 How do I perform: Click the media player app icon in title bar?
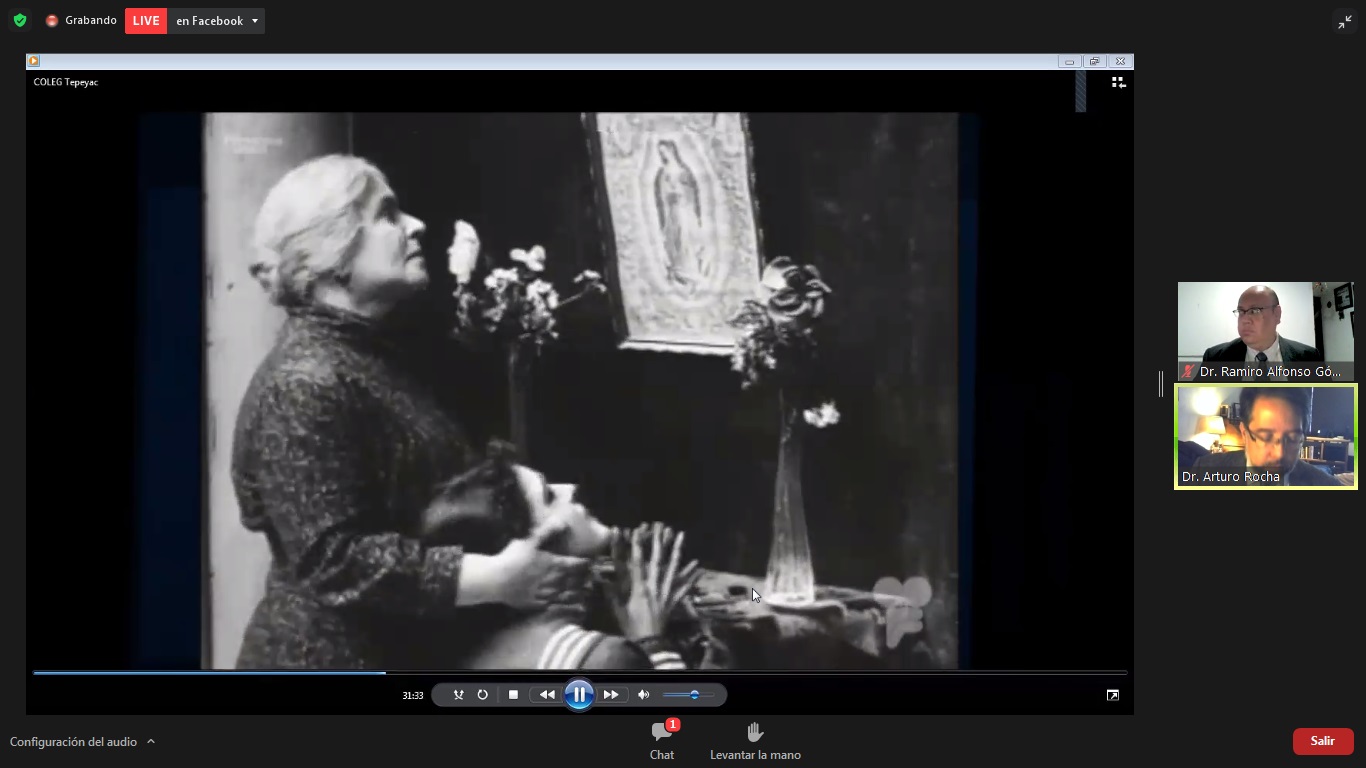(33, 61)
